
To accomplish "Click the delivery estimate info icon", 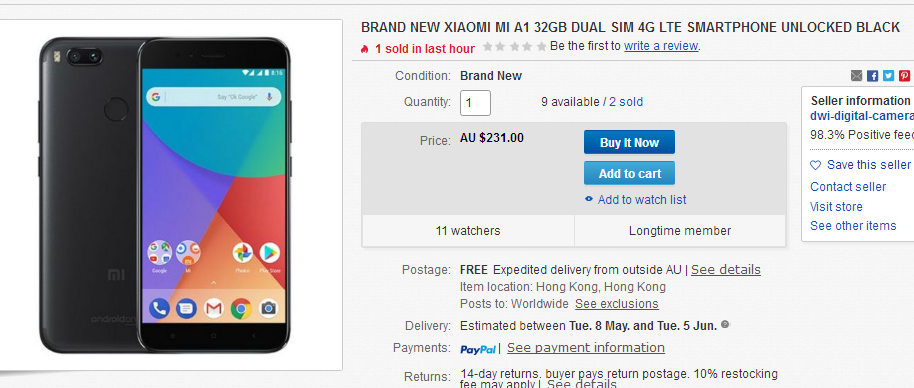I will [x=725, y=324].
